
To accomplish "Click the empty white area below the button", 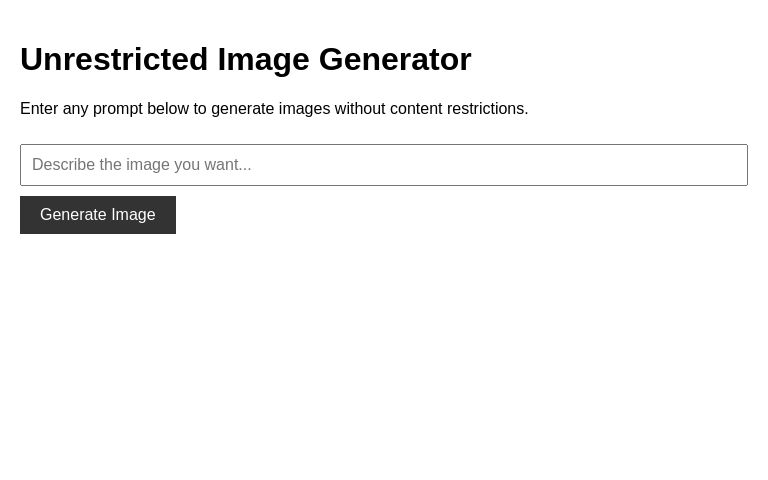I will pyautogui.click(x=384, y=360).
